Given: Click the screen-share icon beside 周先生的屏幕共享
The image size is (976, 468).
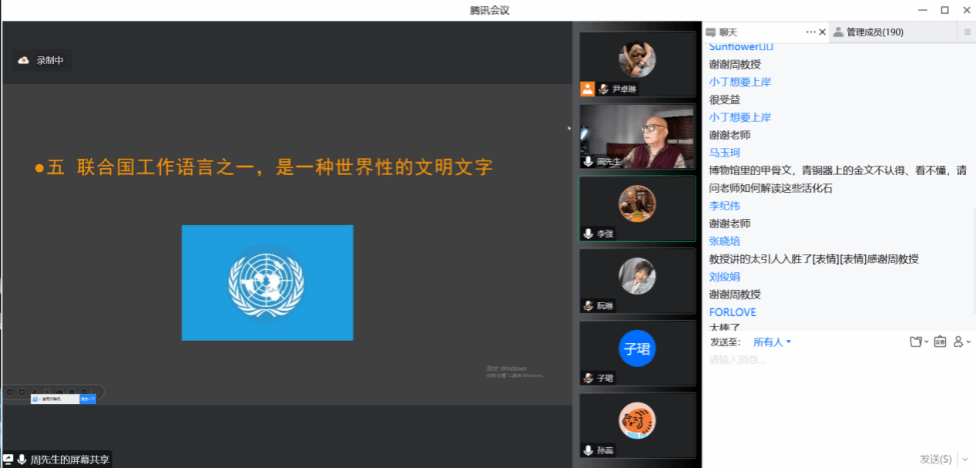Looking at the screenshot, I should tap(9, 460).
